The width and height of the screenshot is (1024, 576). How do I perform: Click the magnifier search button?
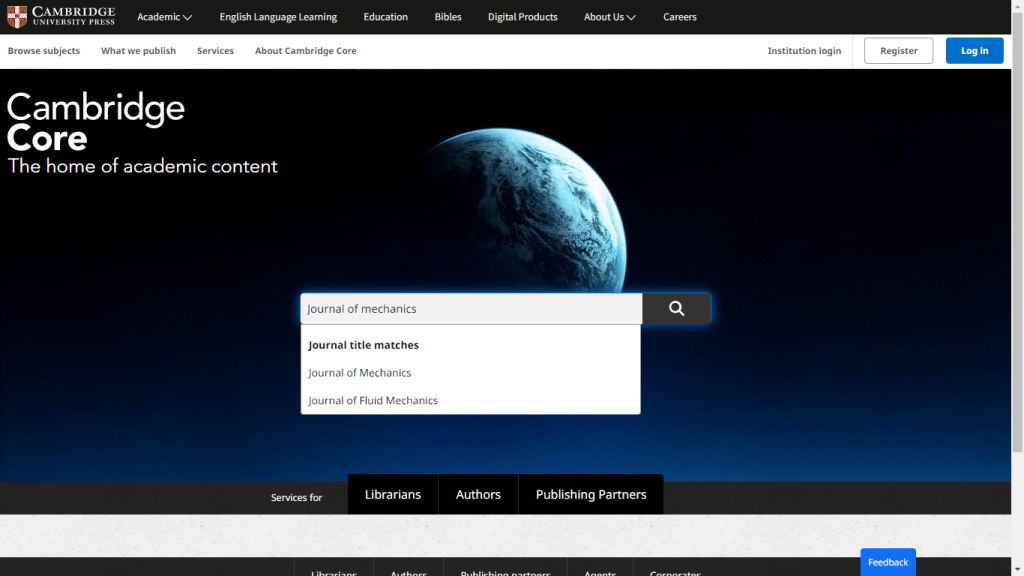tap(676, 308)
